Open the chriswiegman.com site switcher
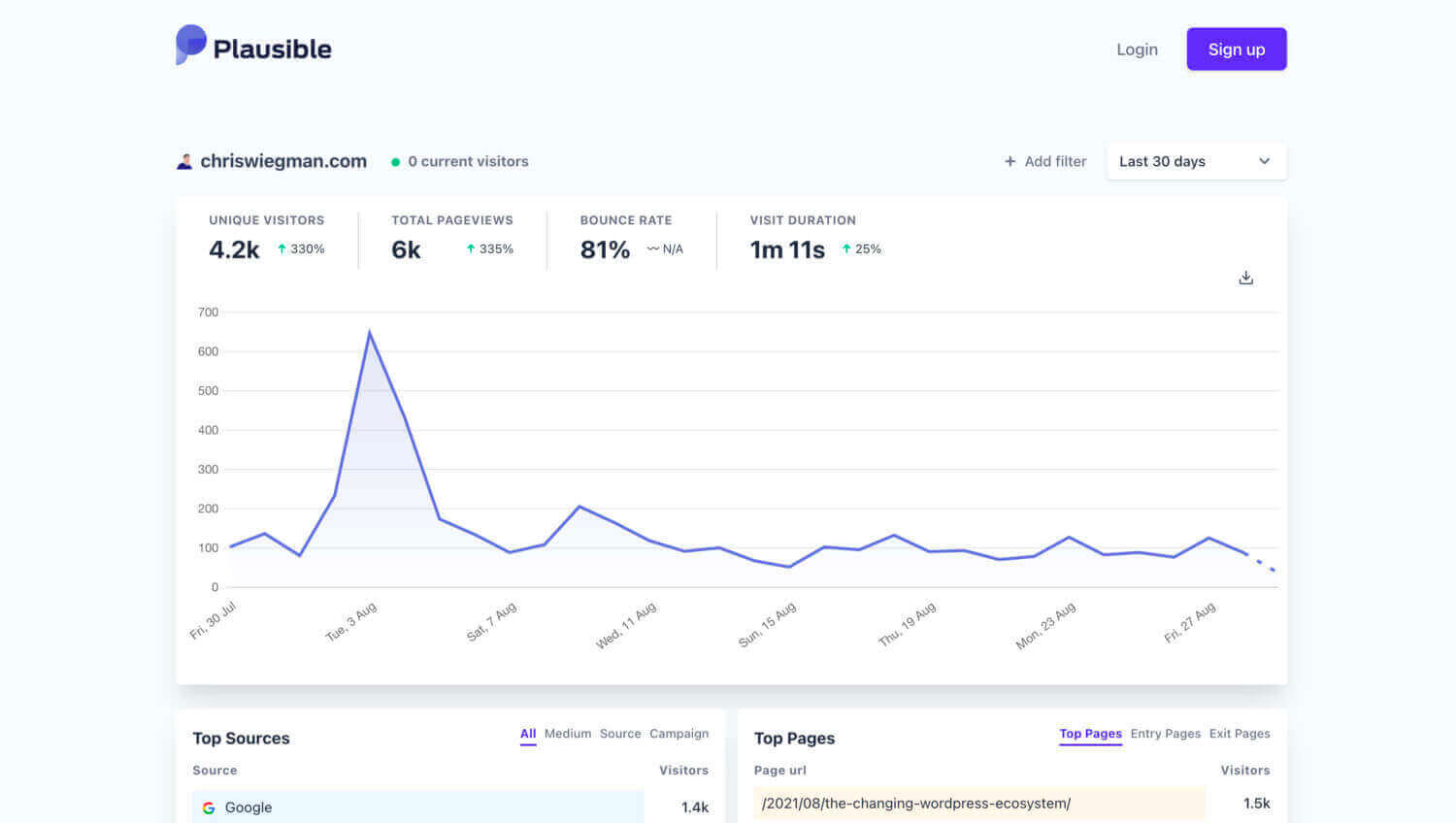Viewport: 1456px width, 823px height. click(282, 162)
